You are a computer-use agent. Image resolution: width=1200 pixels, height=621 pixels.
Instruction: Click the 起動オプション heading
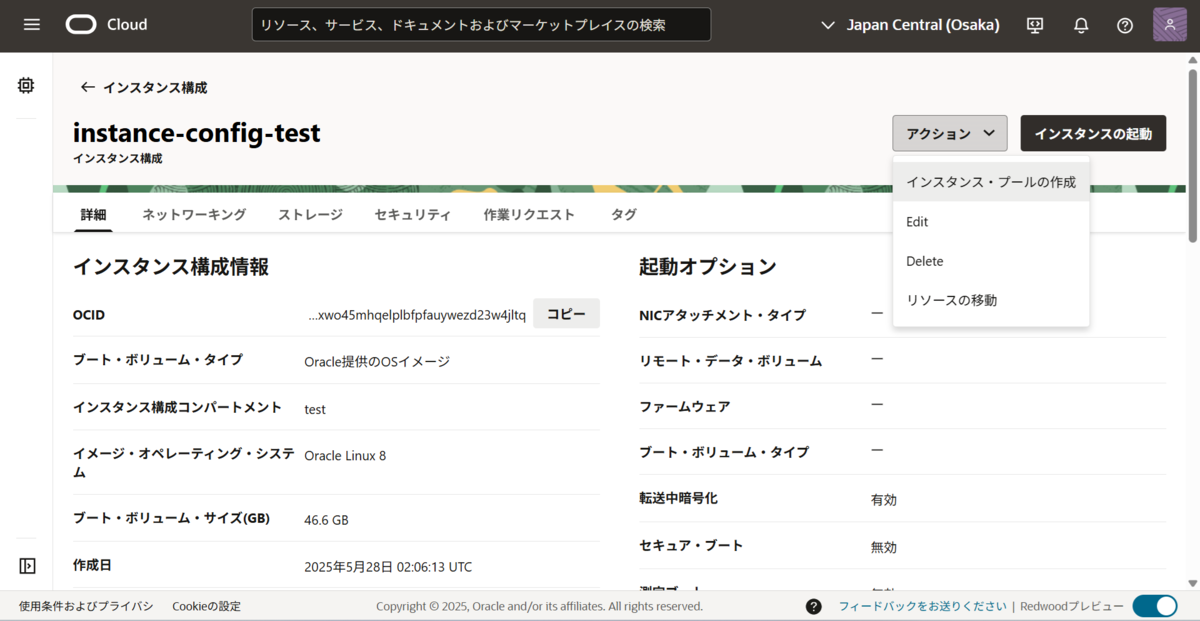click(x=708, y=267)
